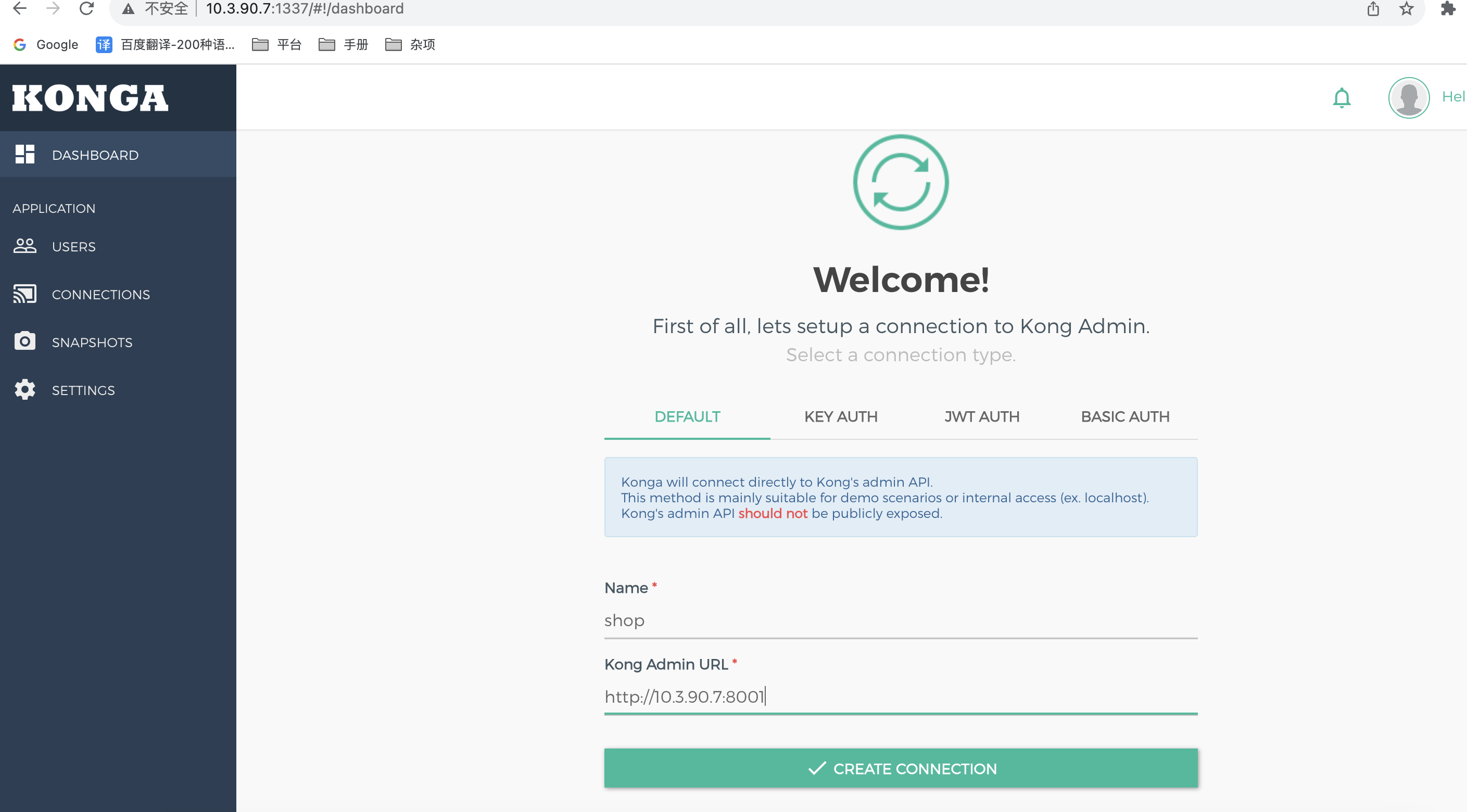The image size is (1467, 812).
Task: Enable JWT AUTH connection toggle
Action: click(x=981, y=417)
